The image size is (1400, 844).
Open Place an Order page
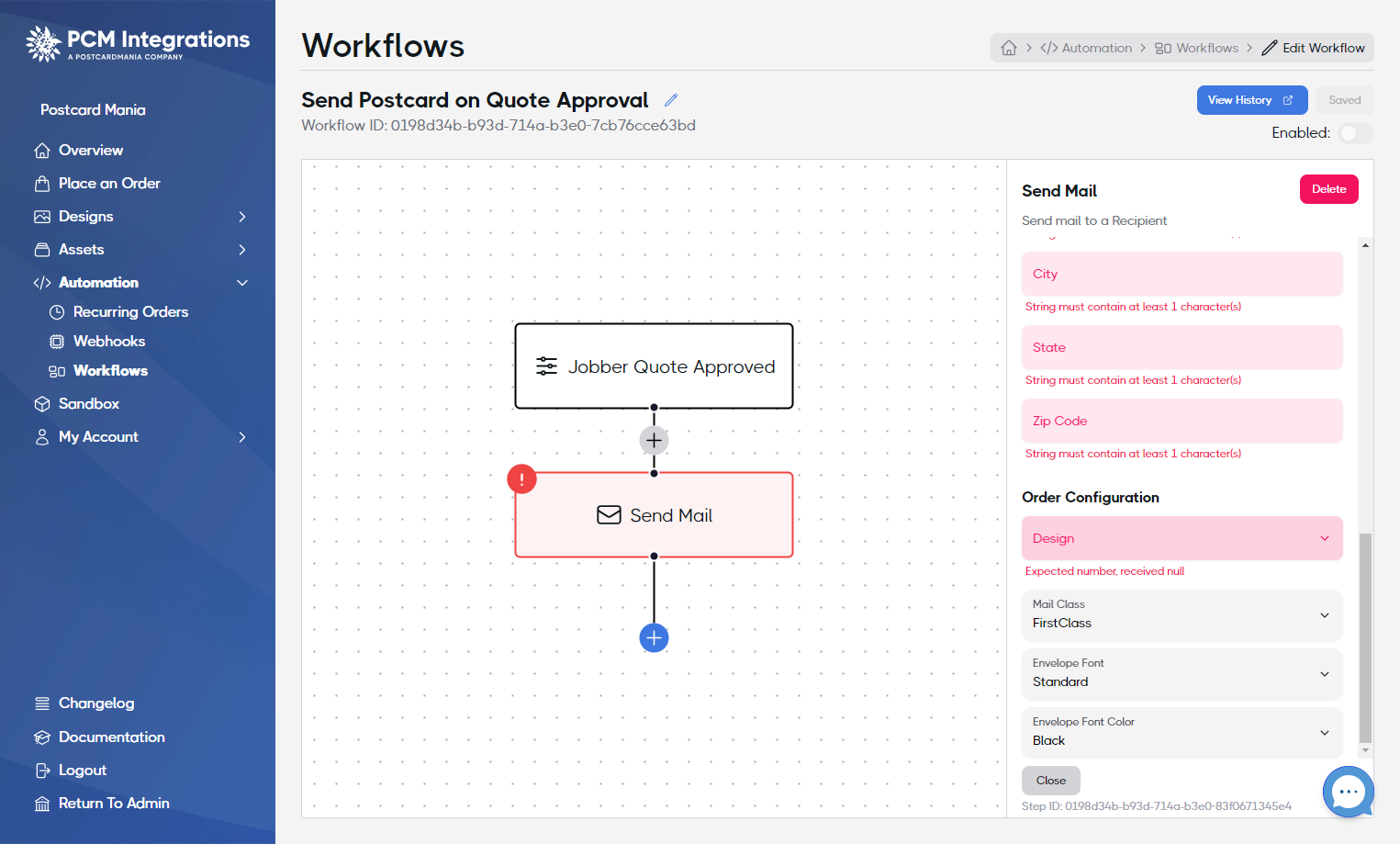pos(108,184)
